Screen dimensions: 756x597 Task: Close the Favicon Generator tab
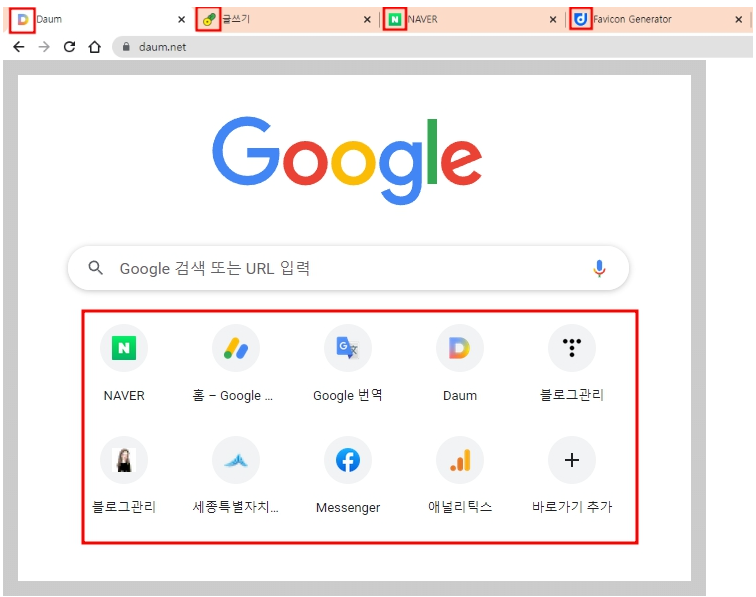[x=738, y=19]
